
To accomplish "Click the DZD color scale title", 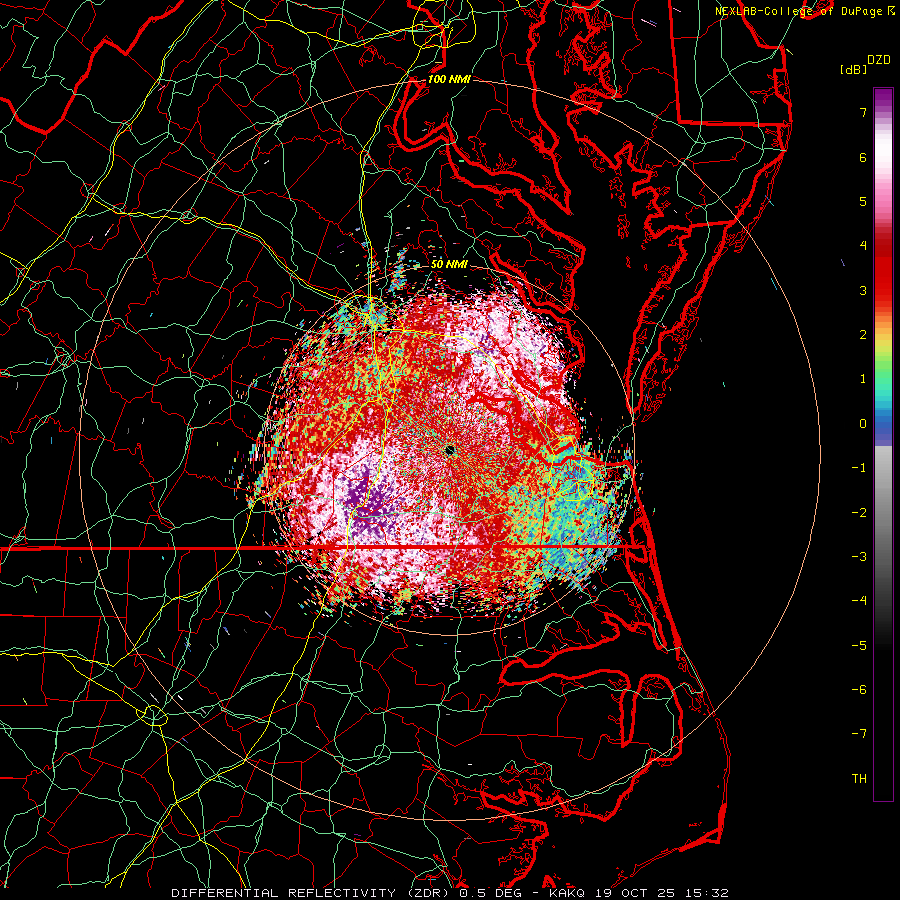I will (x=879, y=60).
